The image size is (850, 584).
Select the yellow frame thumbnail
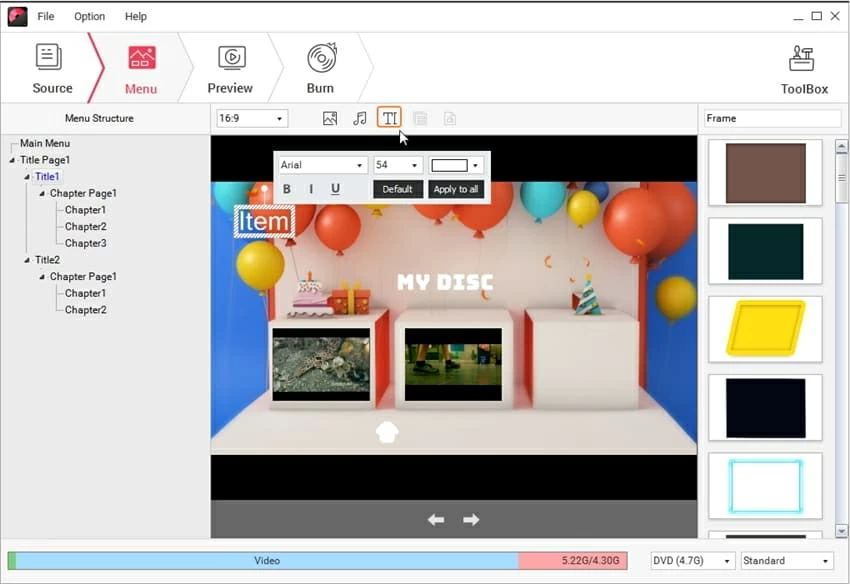click(x=765, y=329)
